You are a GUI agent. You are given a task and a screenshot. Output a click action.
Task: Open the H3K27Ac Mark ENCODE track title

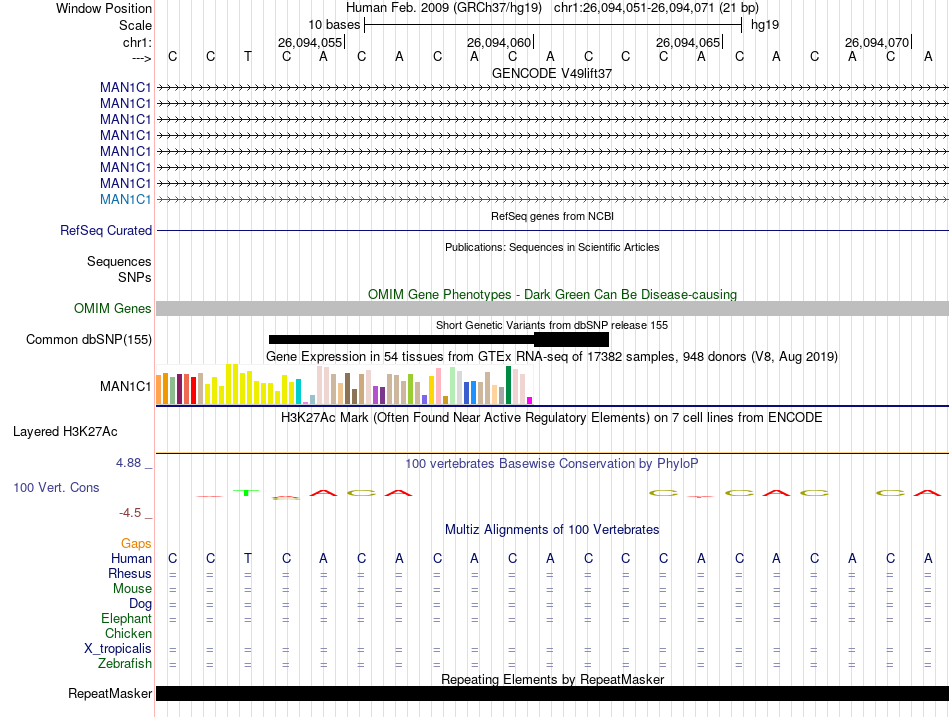(x=552, y=418)
